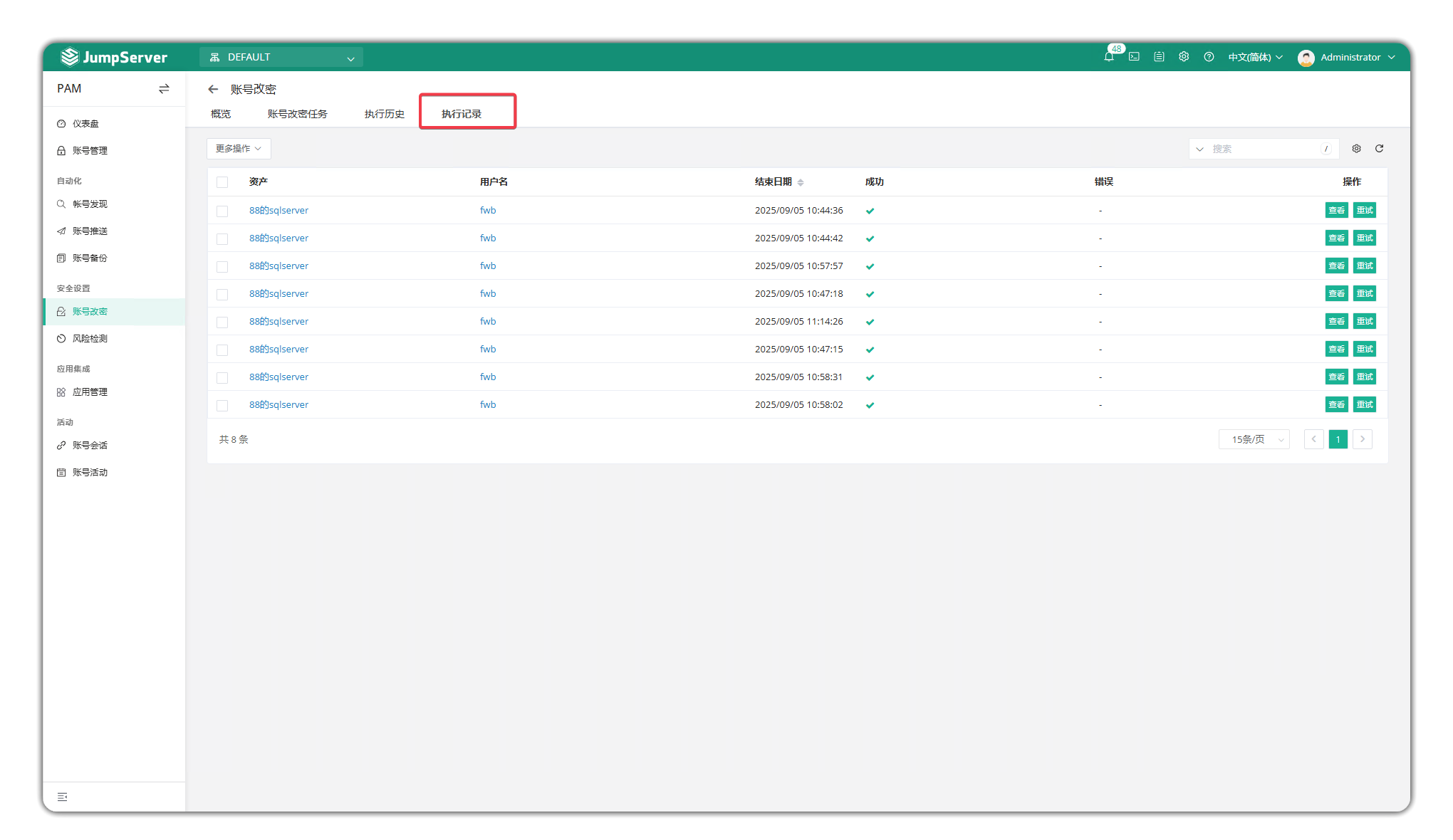Click the tickets list icon in the header
The image size is (1453, 840).
[x=1159, y=57]
